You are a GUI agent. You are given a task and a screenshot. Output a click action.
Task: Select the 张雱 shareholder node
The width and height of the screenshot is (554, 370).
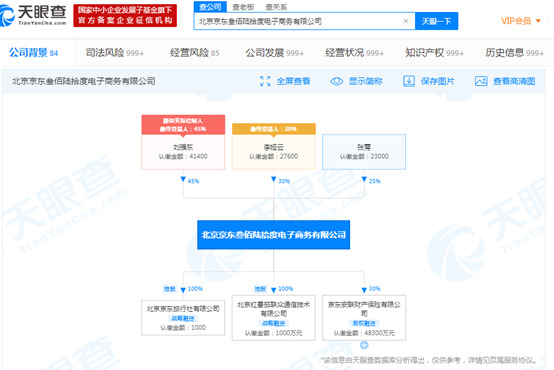coord(364,152)
